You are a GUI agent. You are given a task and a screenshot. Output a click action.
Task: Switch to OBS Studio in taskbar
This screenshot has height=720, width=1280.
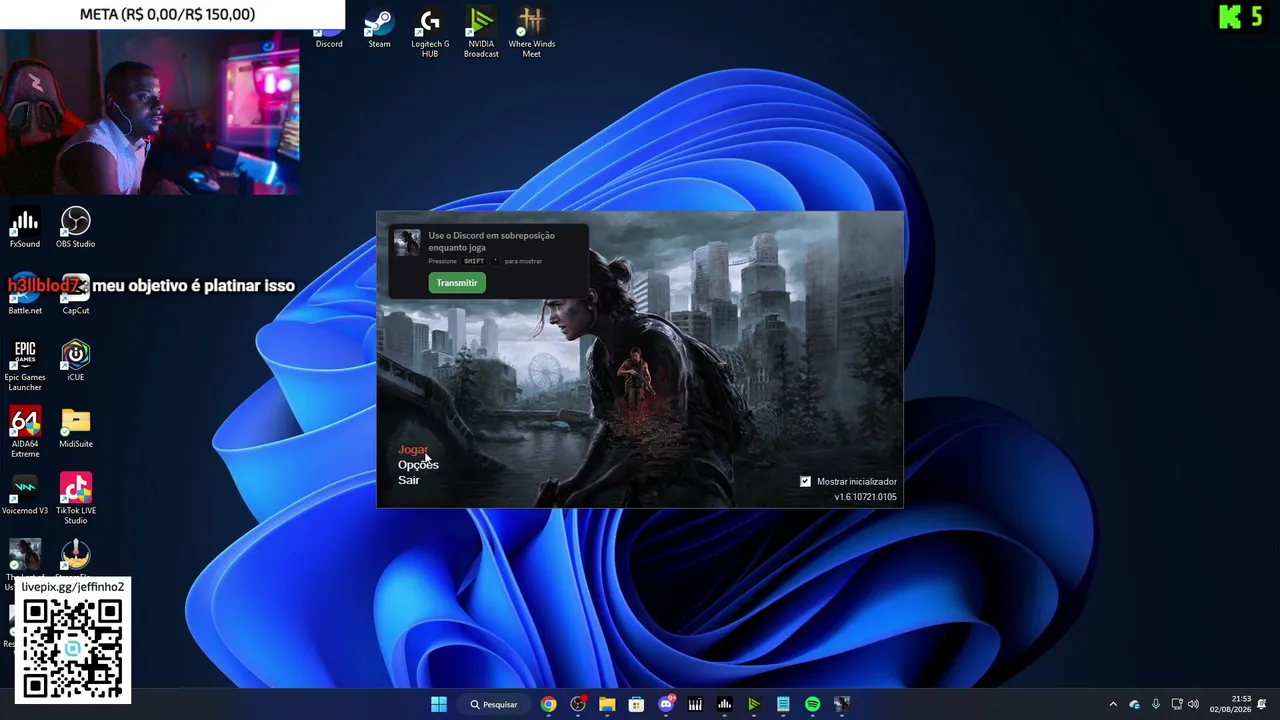[x=578, y=704]
